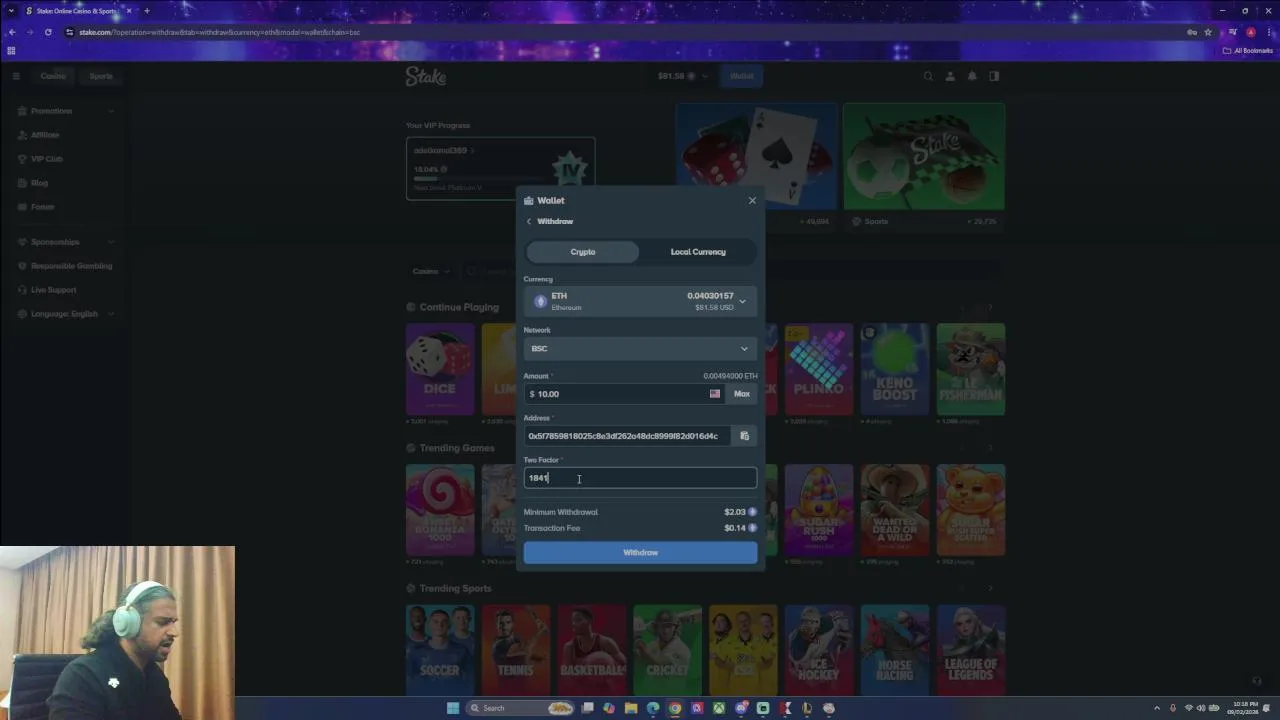Image resolution: width=1280 pixels, height=720 pixels.
Task: Expand Sponsorships in the sidebar
Action: 65,242
